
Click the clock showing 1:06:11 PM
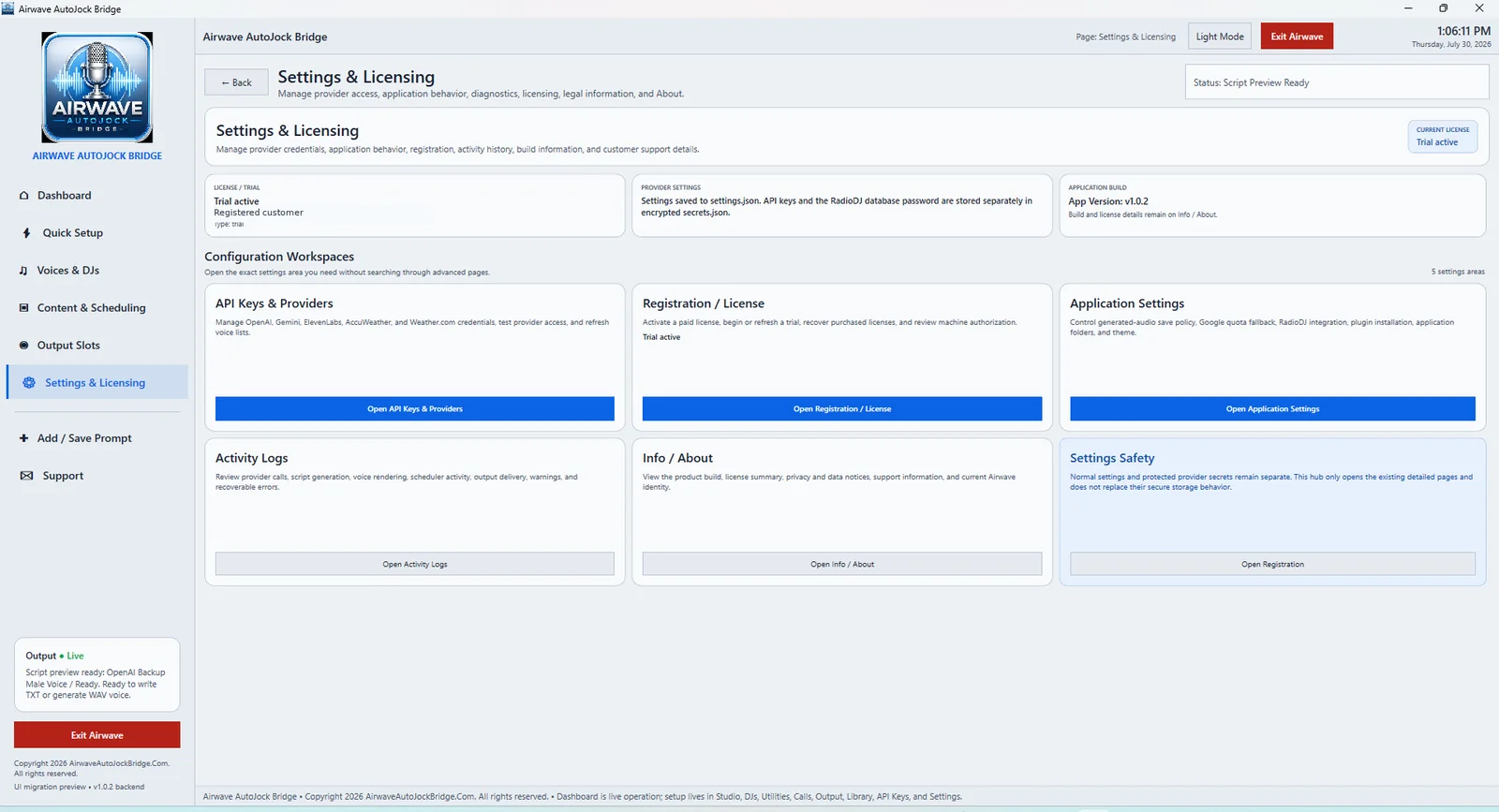(1463, 31)
